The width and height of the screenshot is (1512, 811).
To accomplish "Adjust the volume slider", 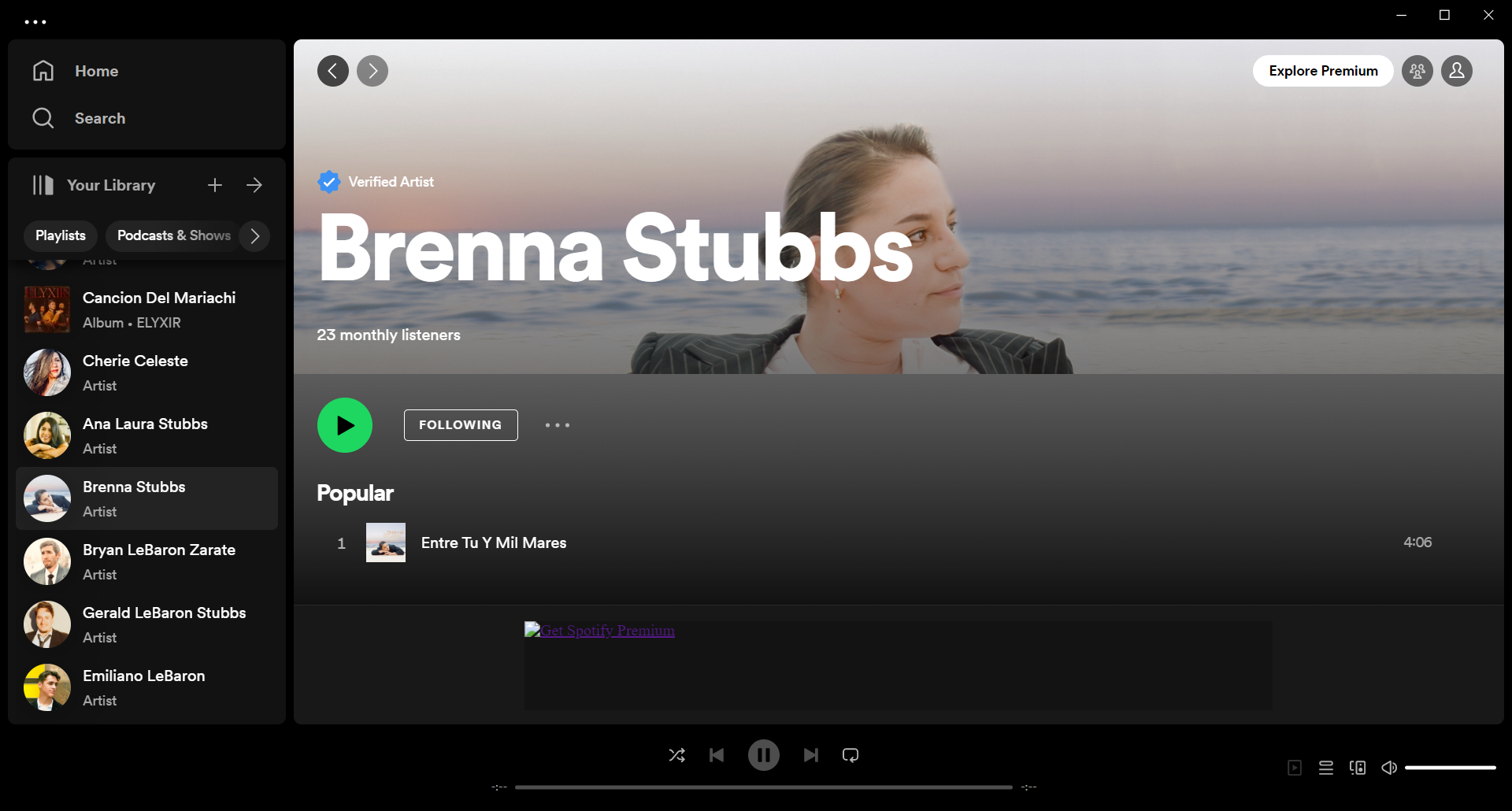I will [1450, 768].
